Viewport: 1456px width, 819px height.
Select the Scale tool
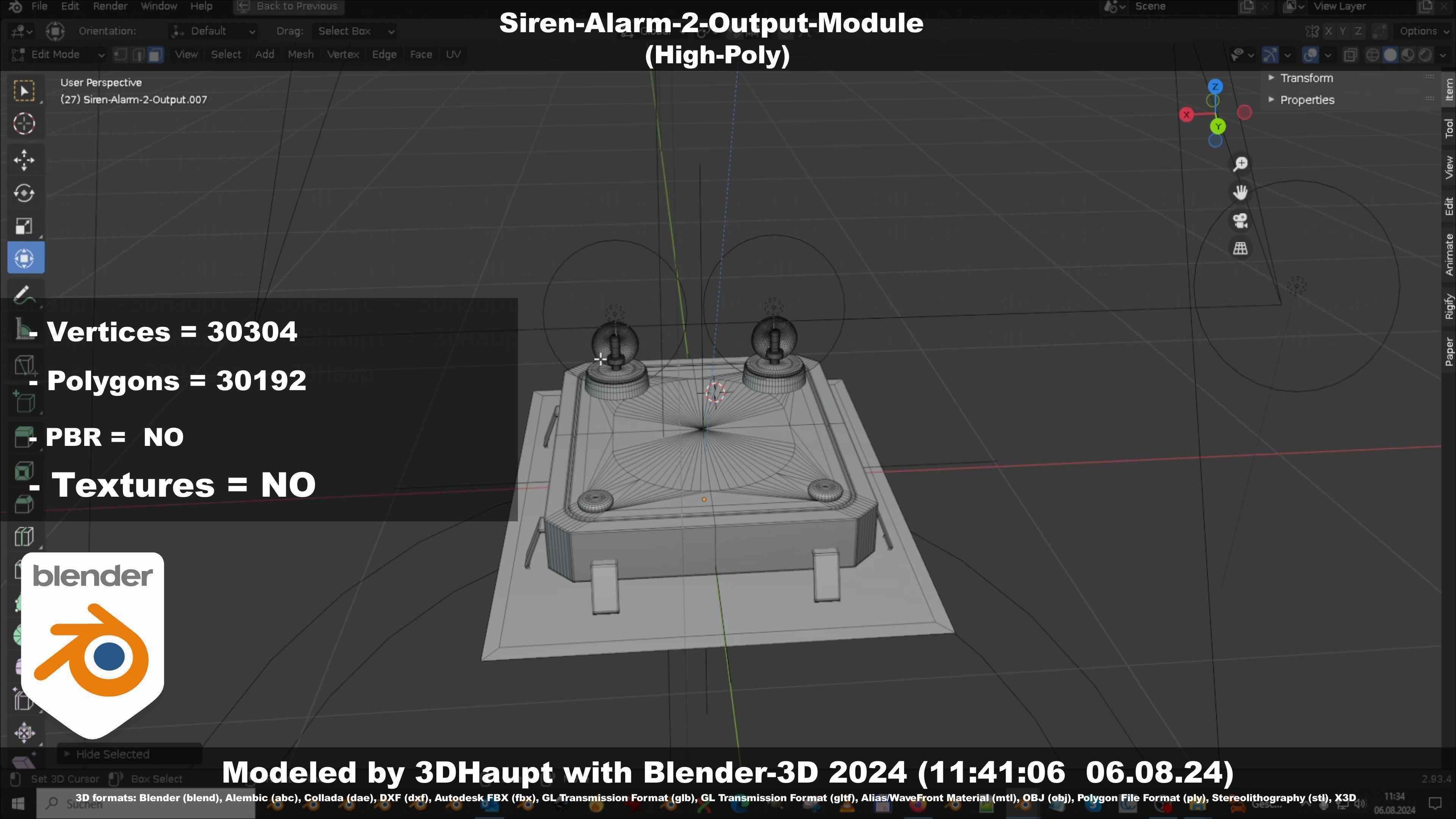pyautogui.click(x=24, y=226)
